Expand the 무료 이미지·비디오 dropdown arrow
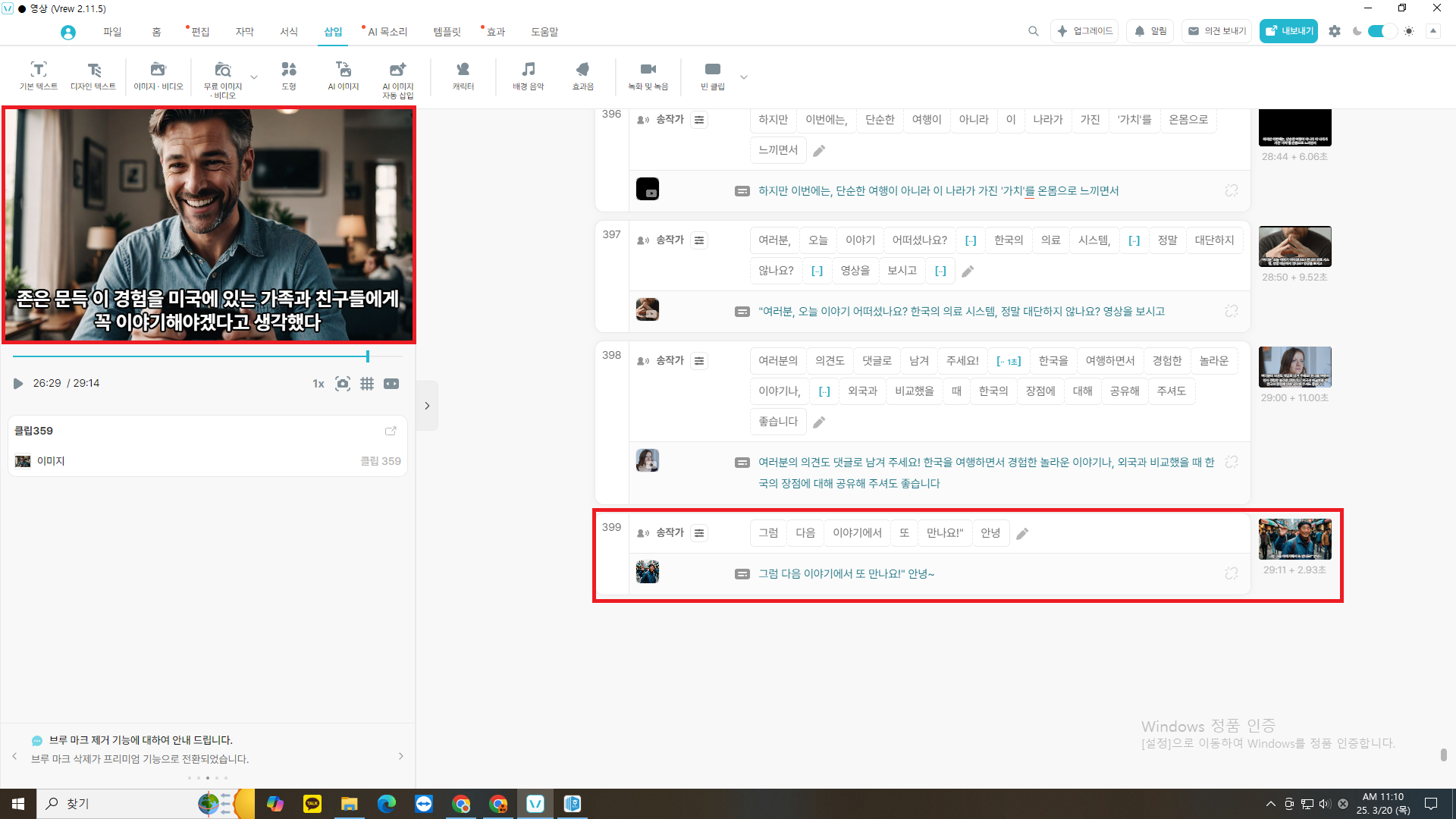This screenshot has height=819, width=1456. pos(254,77)
